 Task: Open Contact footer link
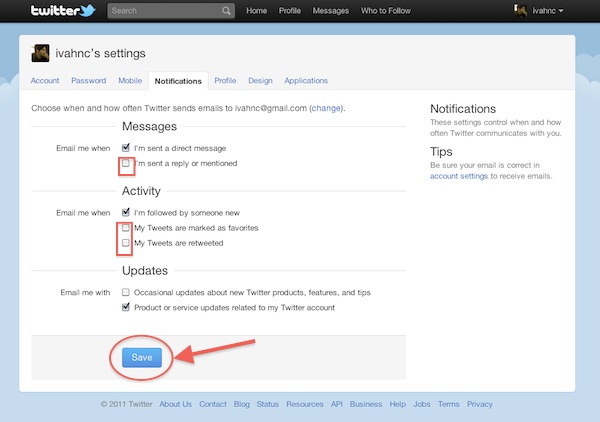213,404
